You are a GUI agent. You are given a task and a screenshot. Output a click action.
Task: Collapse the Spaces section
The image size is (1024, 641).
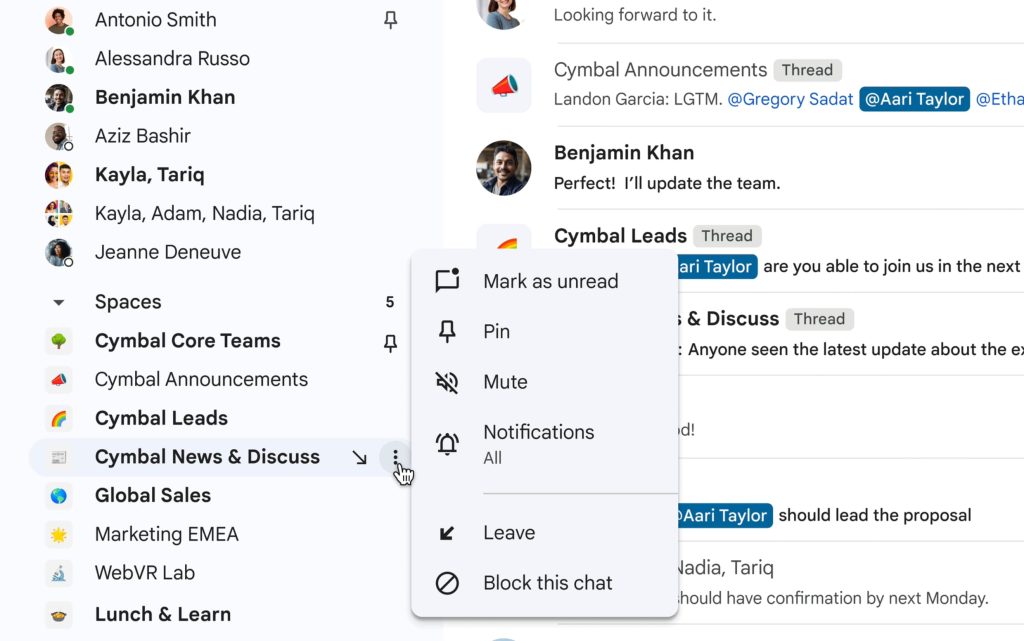(x=59, y=302)
